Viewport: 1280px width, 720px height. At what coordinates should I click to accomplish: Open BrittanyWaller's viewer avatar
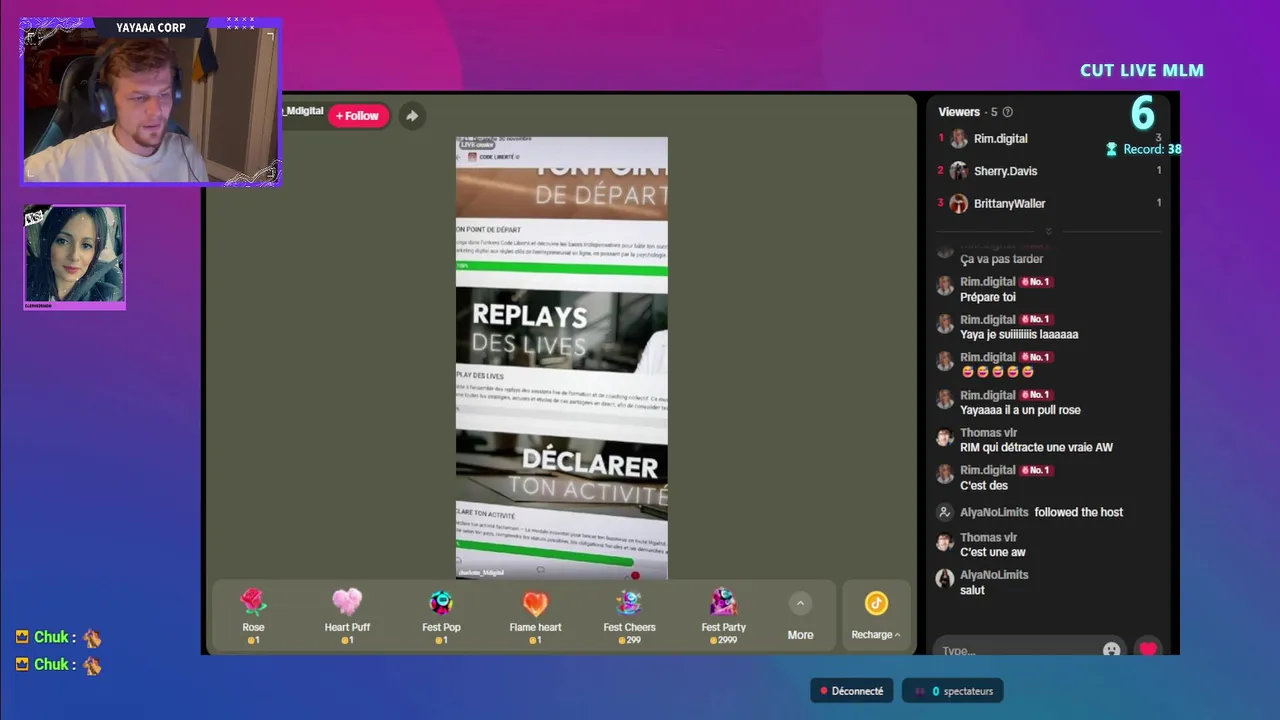[x=959, y=203]
